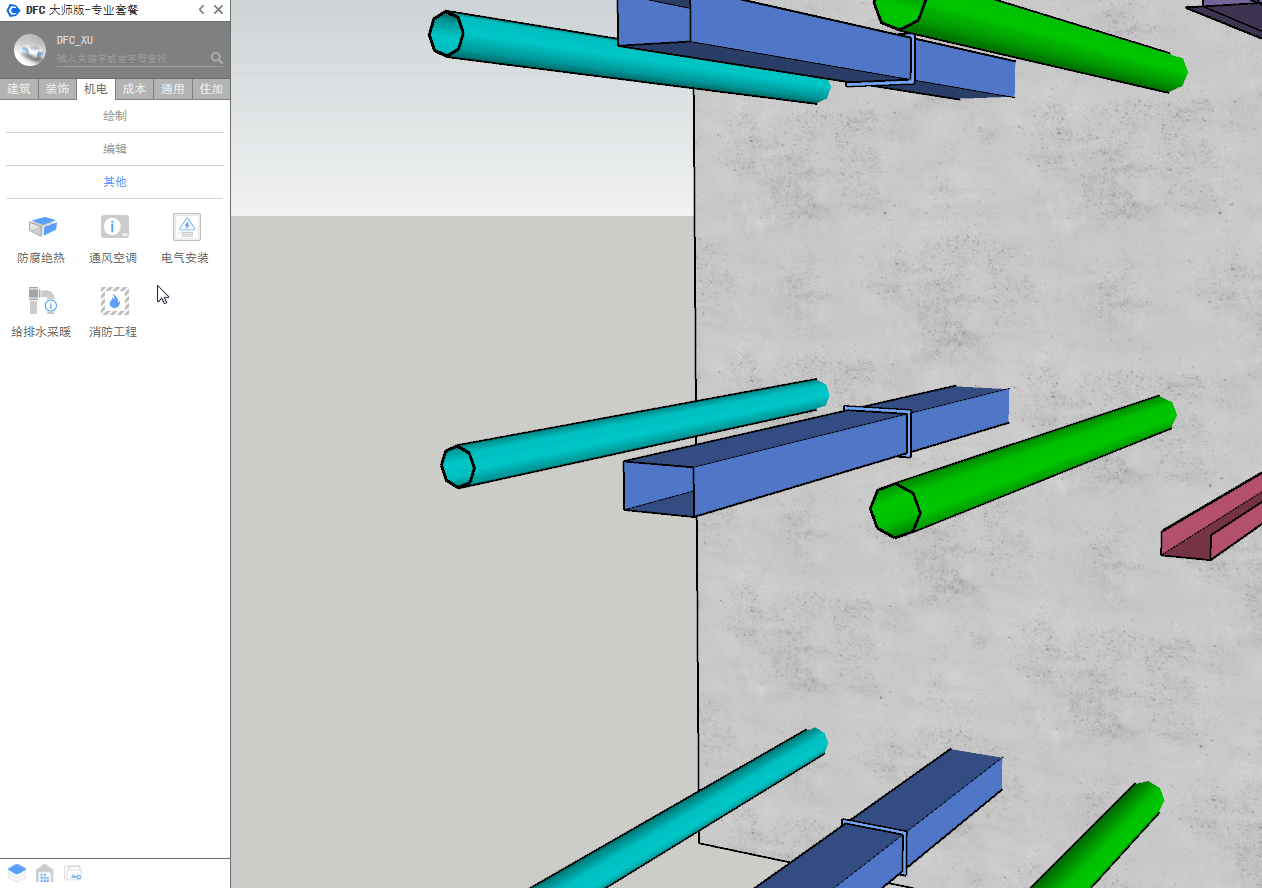This screenshot has width=1262, height=888.
Task: Click the folder icon in bottom bar
Action: click(73, 873)
